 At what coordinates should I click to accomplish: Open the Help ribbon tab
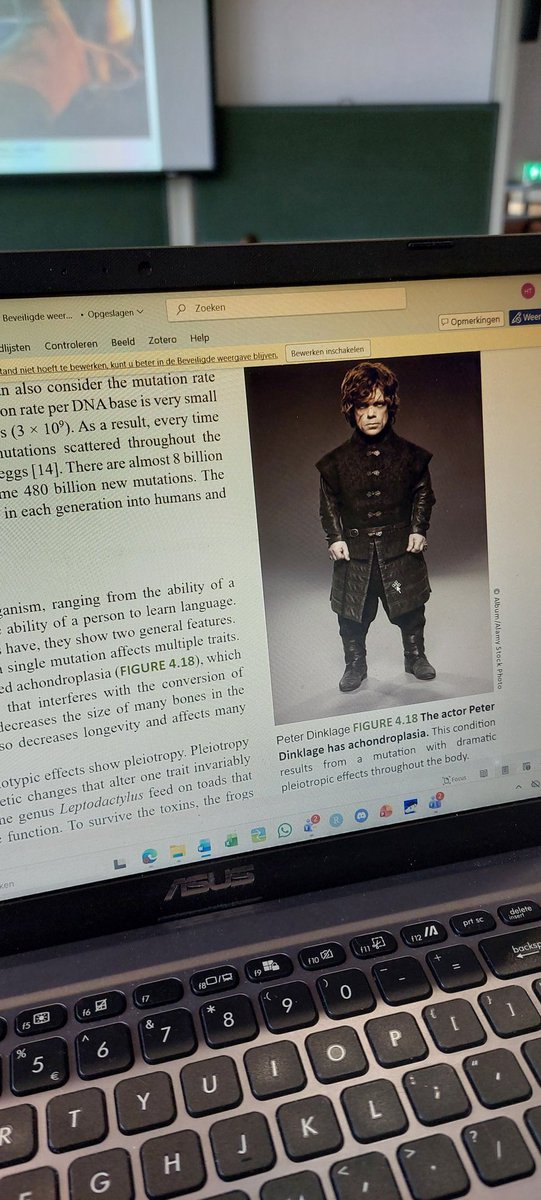(200, 338)
